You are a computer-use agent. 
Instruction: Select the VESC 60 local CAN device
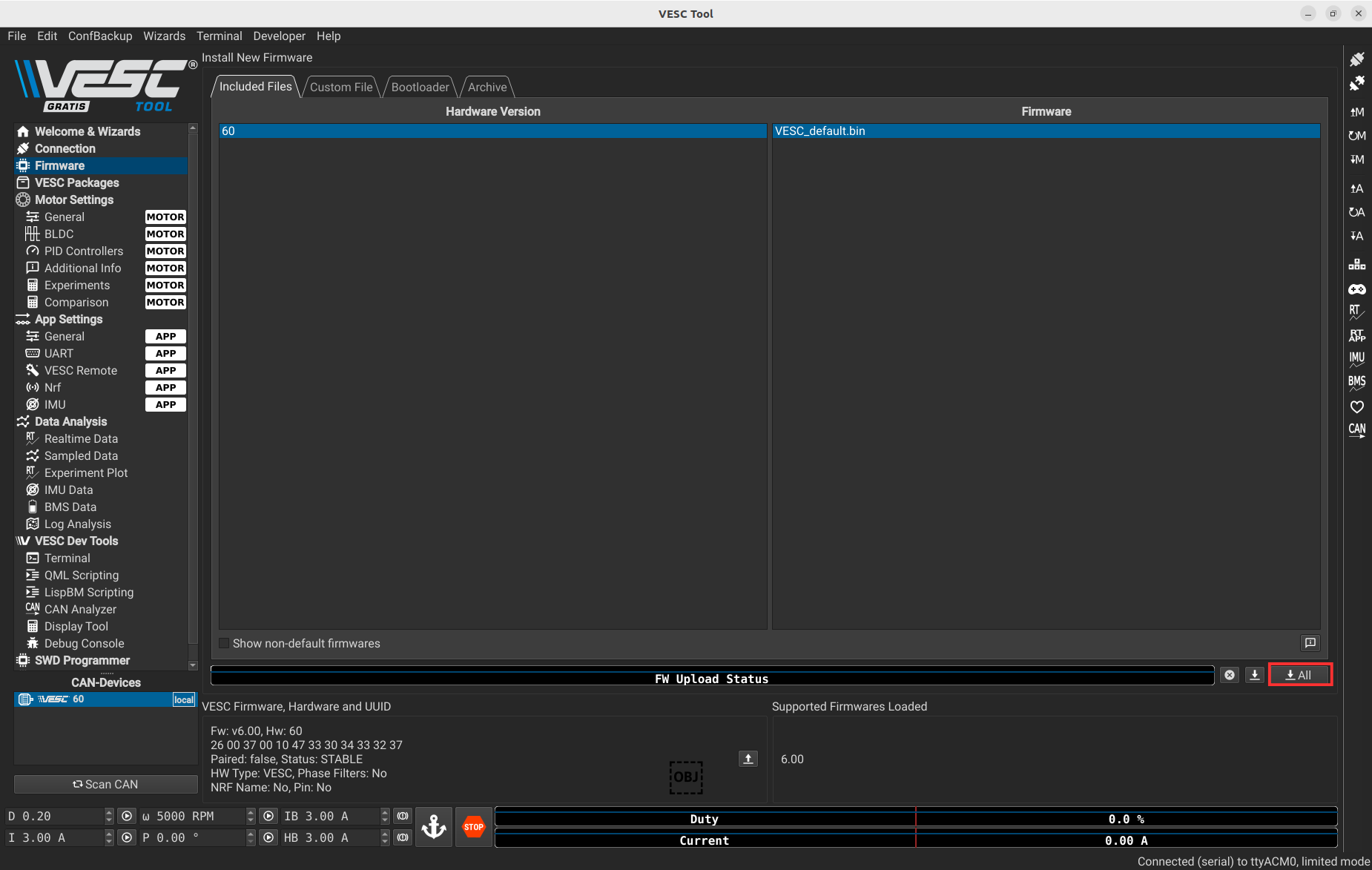point(105,699)
